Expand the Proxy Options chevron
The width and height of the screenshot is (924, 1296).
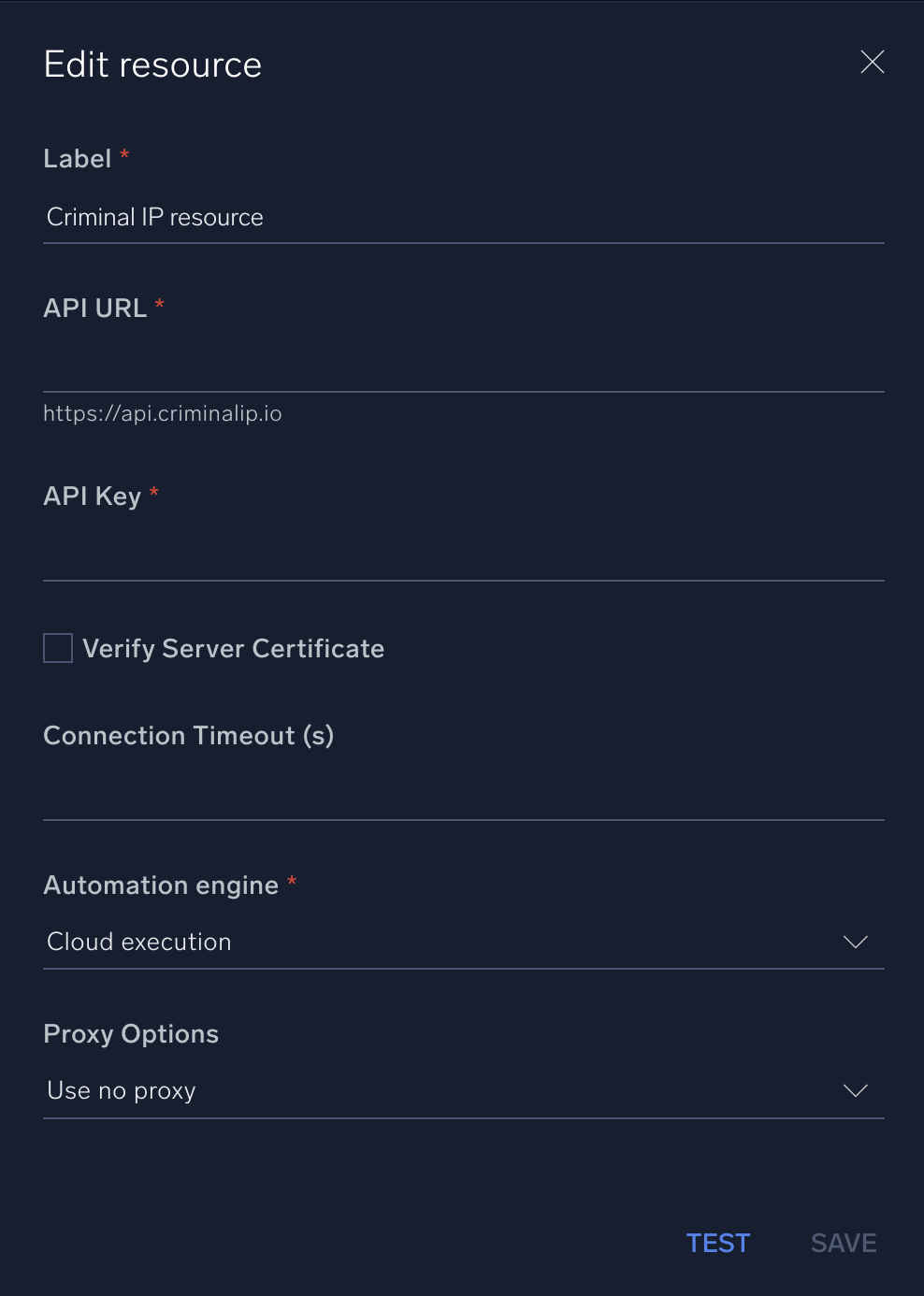[x=855, y=1090]
